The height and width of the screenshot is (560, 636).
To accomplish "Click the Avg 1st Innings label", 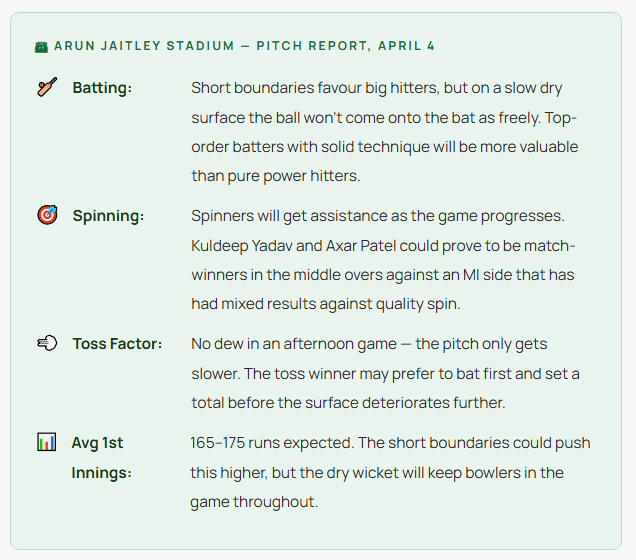I will [97, 457].
